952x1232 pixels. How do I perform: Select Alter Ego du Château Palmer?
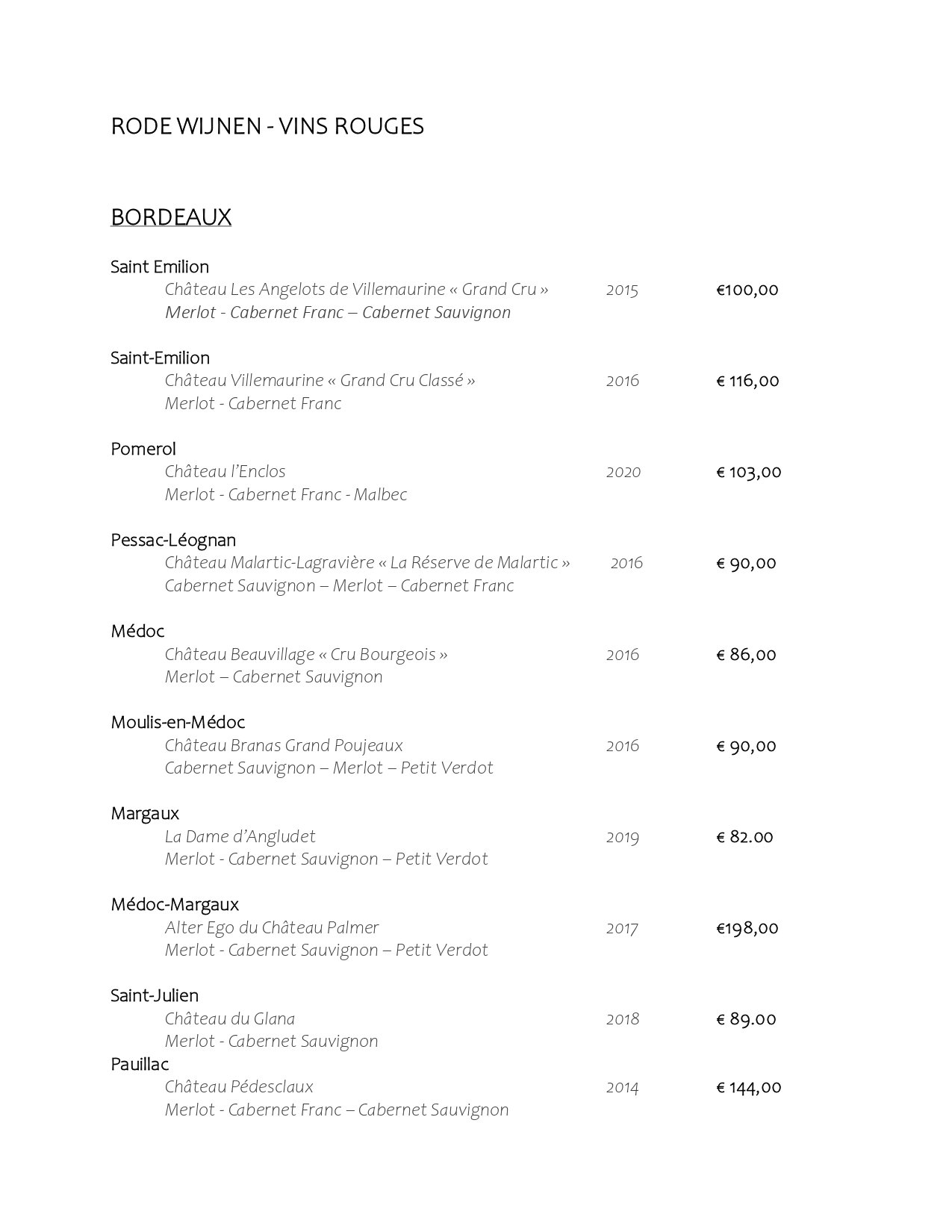coord(272,927)
